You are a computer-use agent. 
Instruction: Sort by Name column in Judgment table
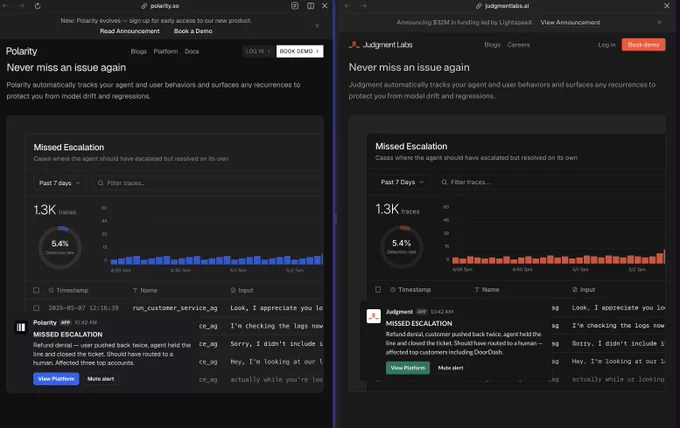pos(487,289)
